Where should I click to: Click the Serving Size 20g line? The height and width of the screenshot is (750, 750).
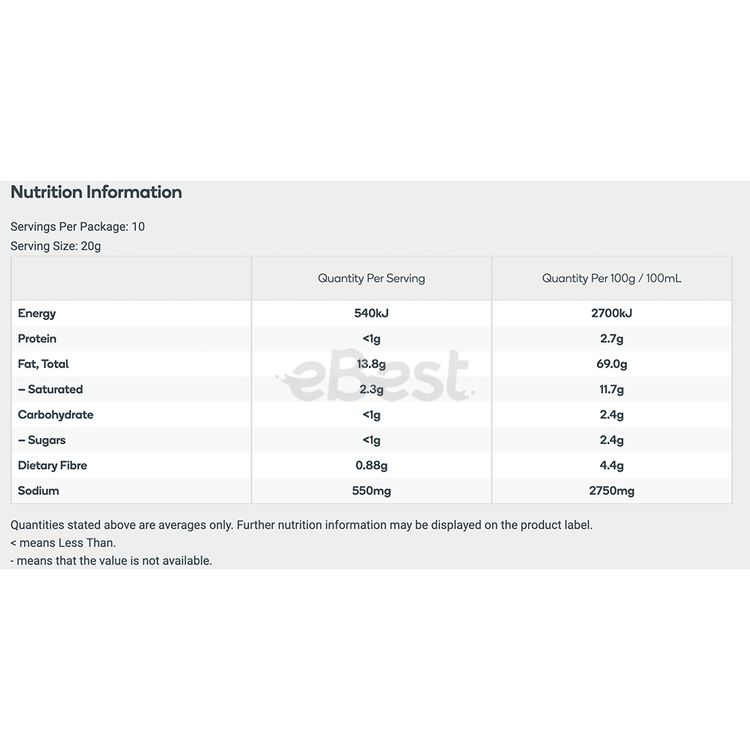[56, 246]
